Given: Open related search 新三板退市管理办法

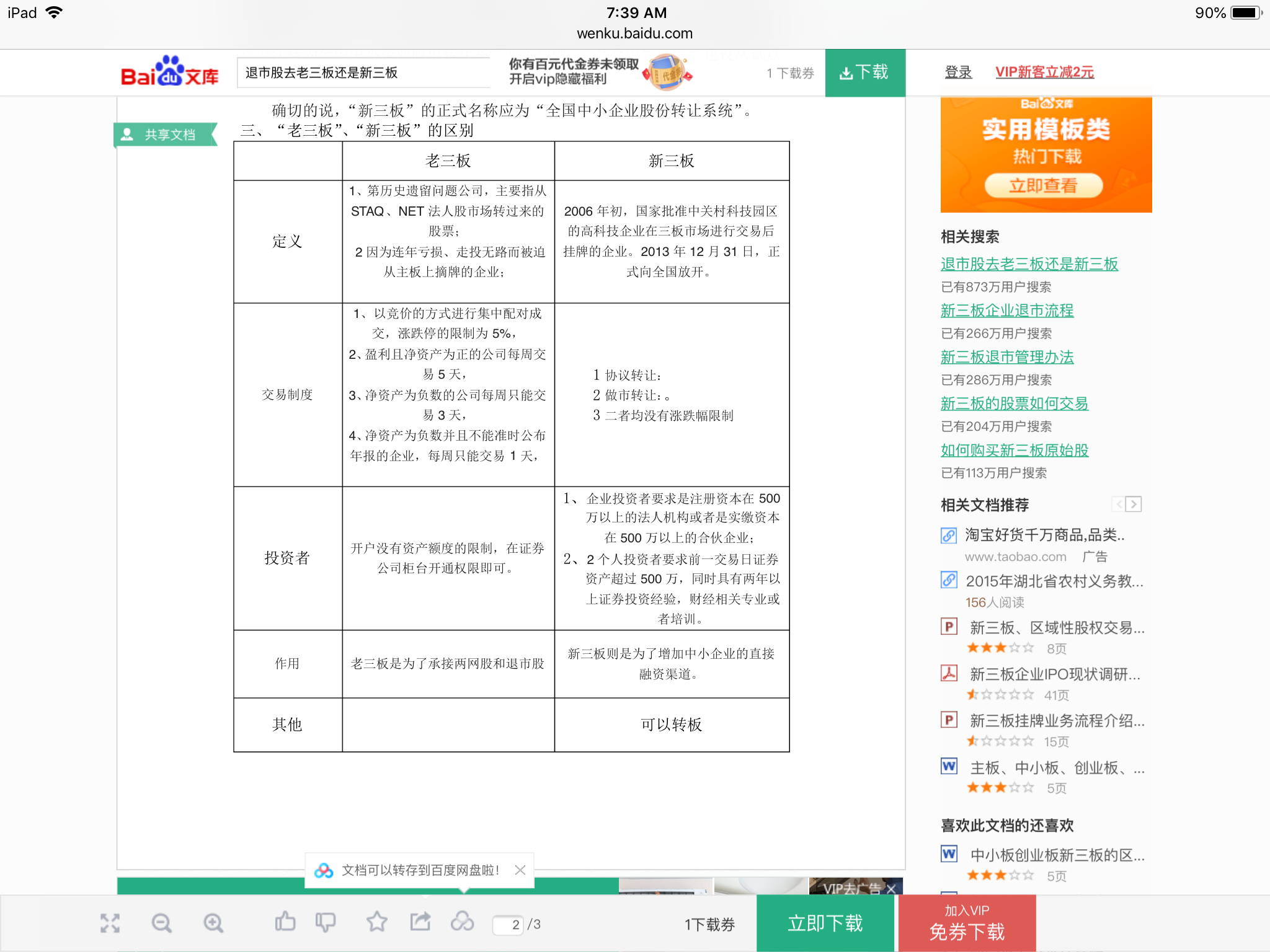Looking at the screenshot, I should (1007, 357).
